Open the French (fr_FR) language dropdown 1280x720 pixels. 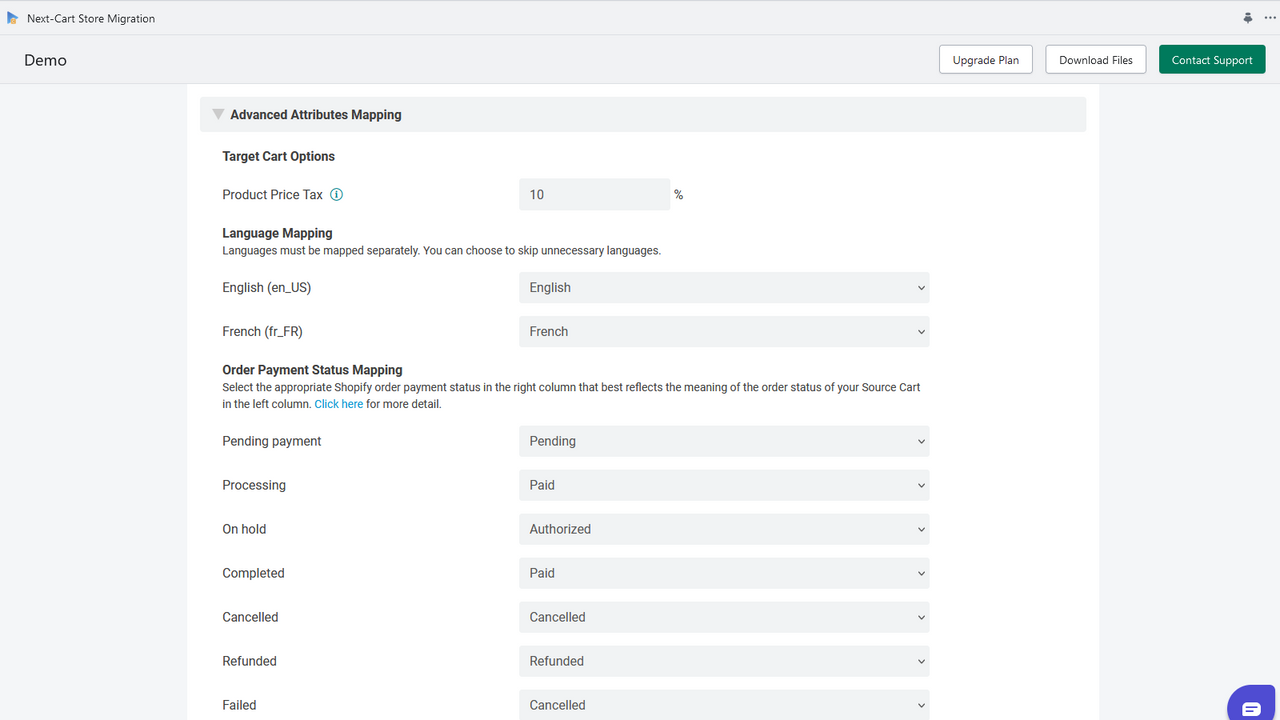pyautogui.click(x=723, y=331)
